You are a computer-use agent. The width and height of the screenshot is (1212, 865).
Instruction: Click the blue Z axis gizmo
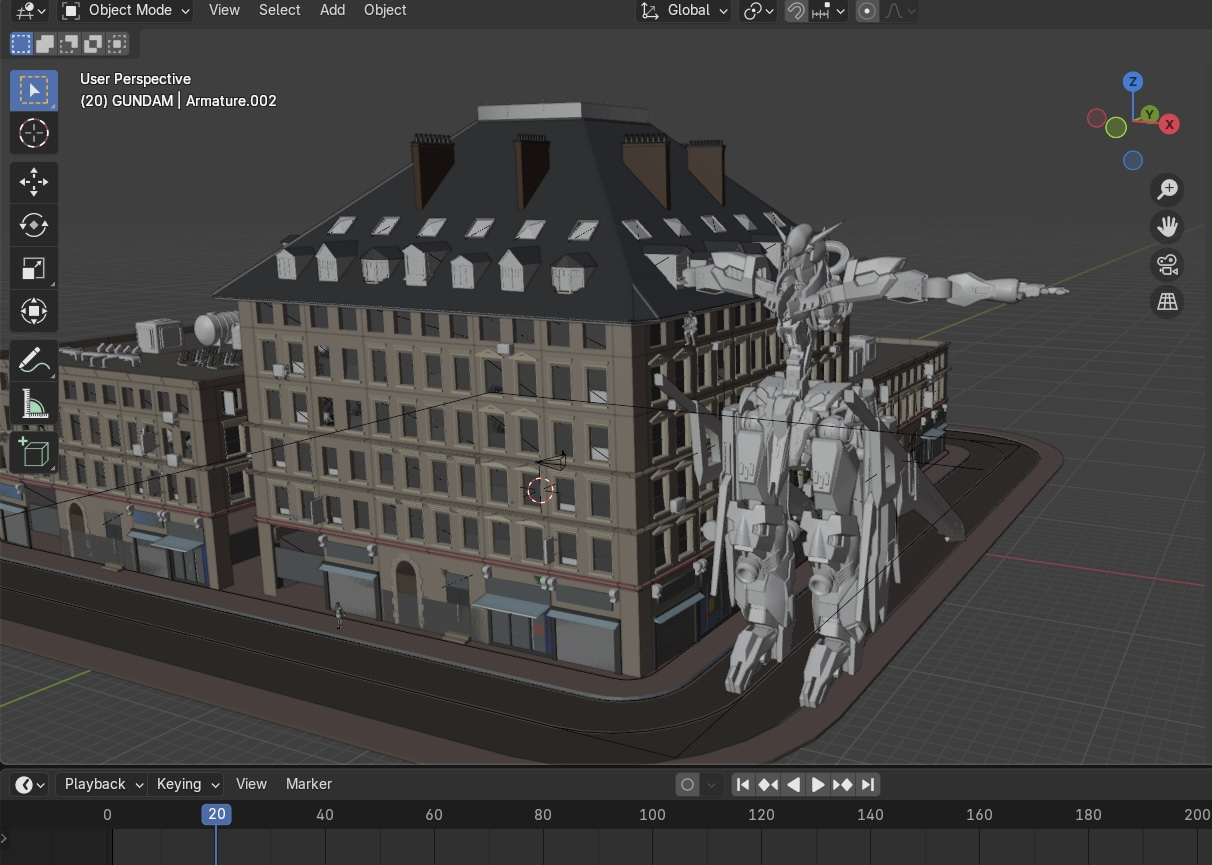1133,82
